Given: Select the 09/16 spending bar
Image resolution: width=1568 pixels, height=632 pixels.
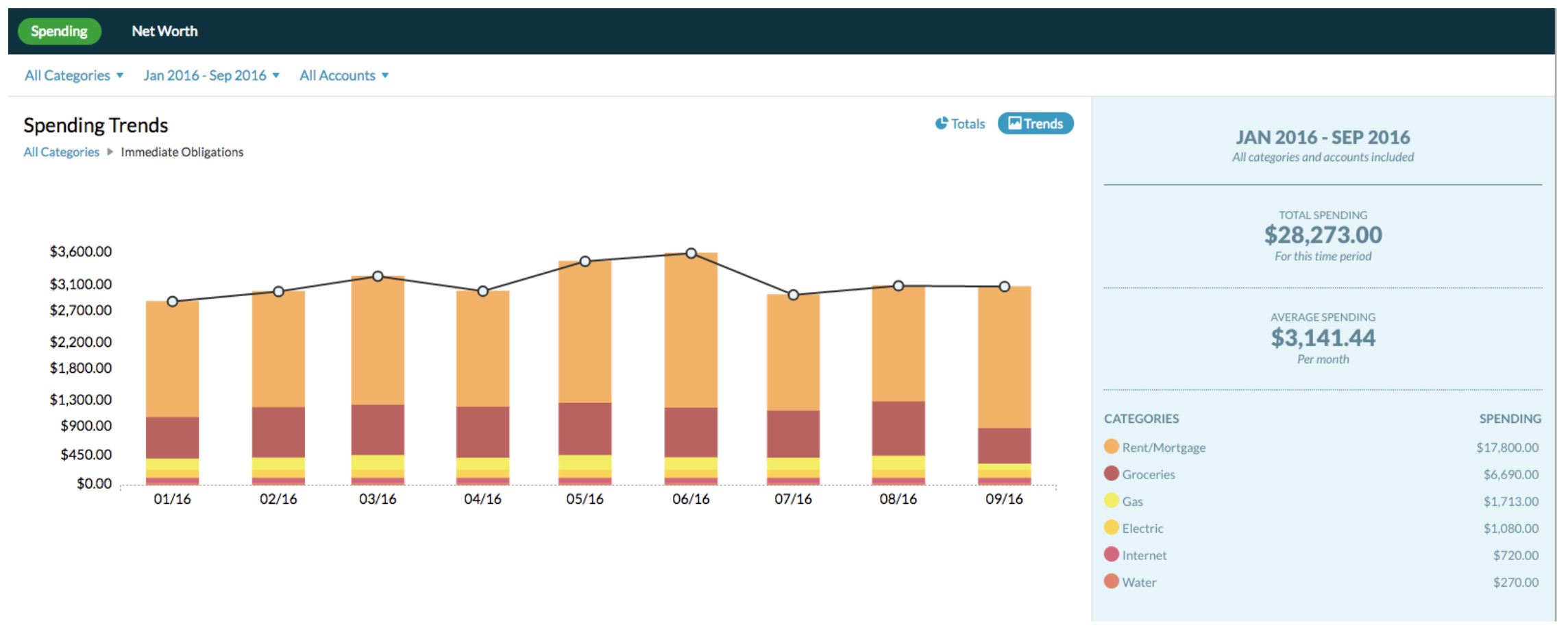Looking at the screenshot, I should pos(1005,386).
